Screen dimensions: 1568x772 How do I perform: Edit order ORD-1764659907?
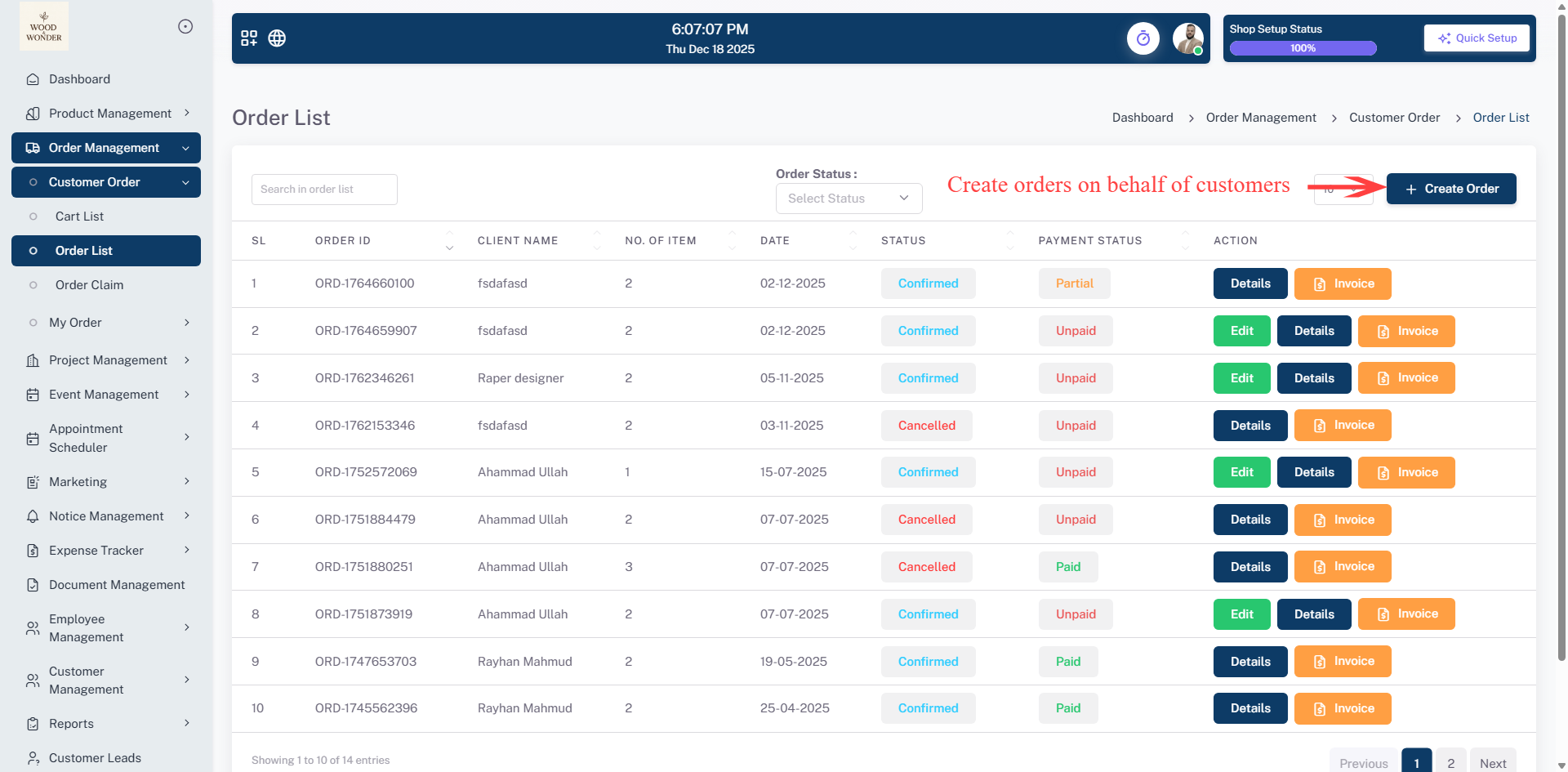pos(1241,332)
